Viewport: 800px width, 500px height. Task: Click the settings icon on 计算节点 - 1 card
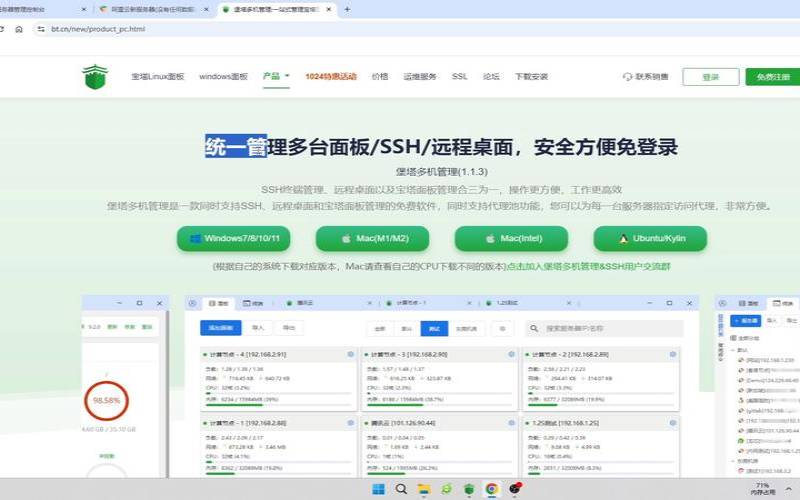tap(351, 423)
